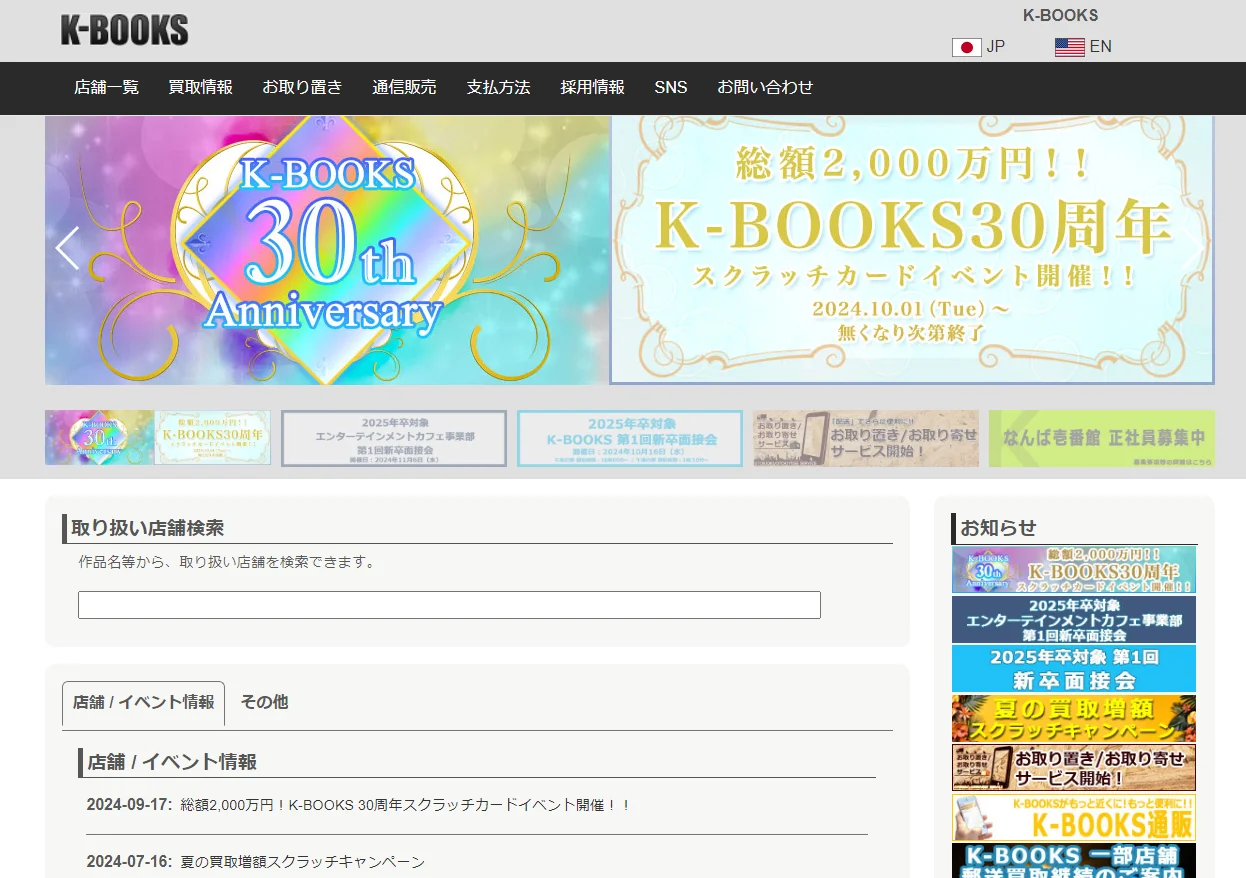Go to next carousel slide arrow

tap(1193, 248)
